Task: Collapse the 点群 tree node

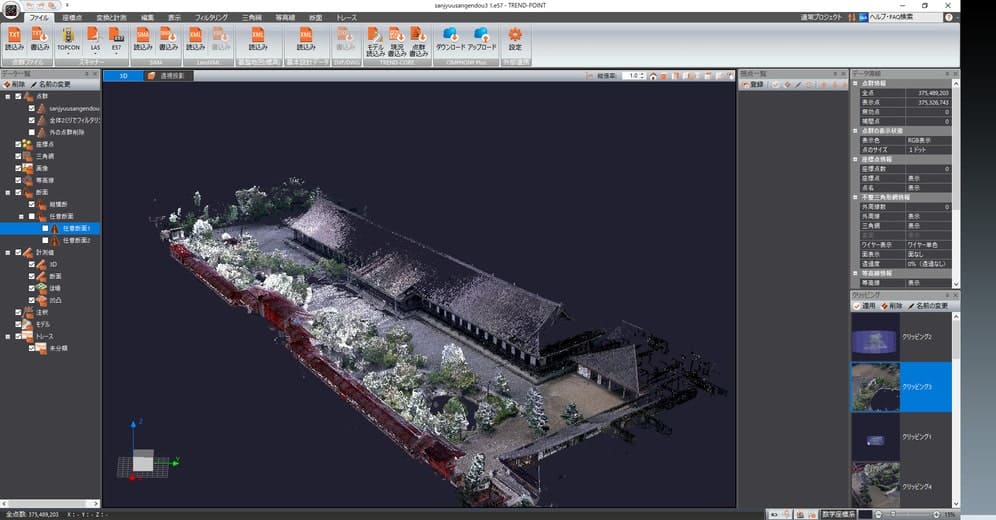Action: [8, 96]
